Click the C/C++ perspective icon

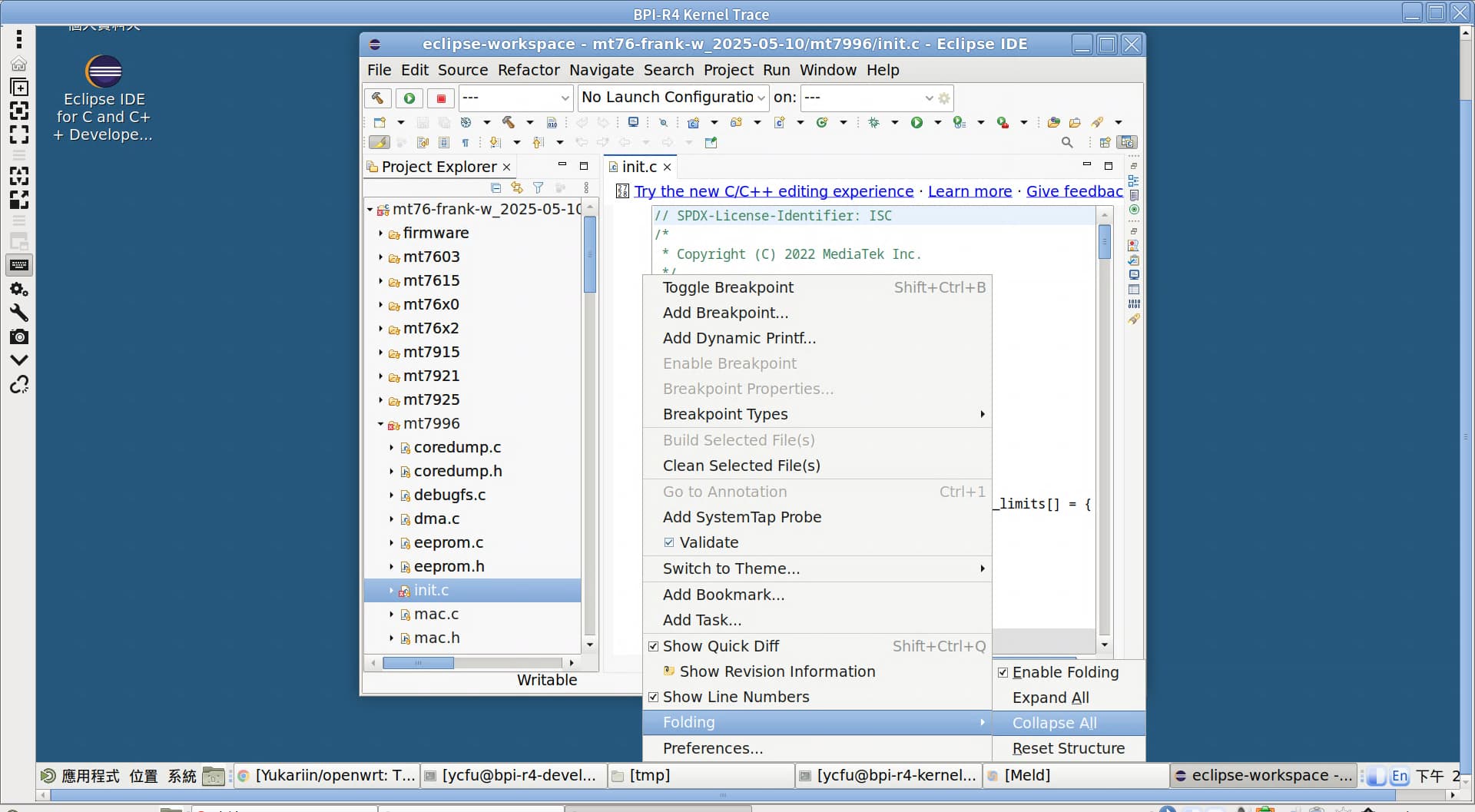pyautogui.click(x=1127, y=142)
